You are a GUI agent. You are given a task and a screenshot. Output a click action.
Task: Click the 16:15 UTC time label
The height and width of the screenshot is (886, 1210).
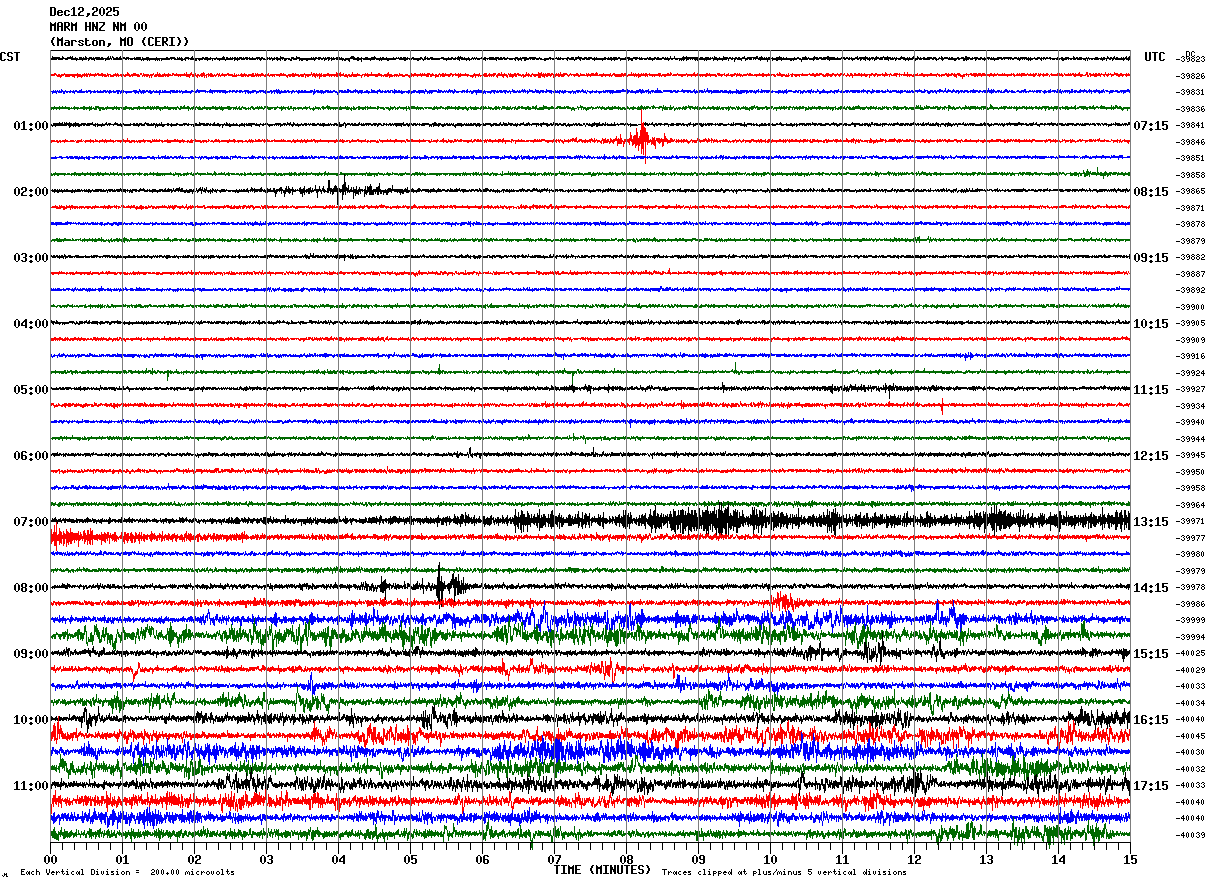(1150, 720)
